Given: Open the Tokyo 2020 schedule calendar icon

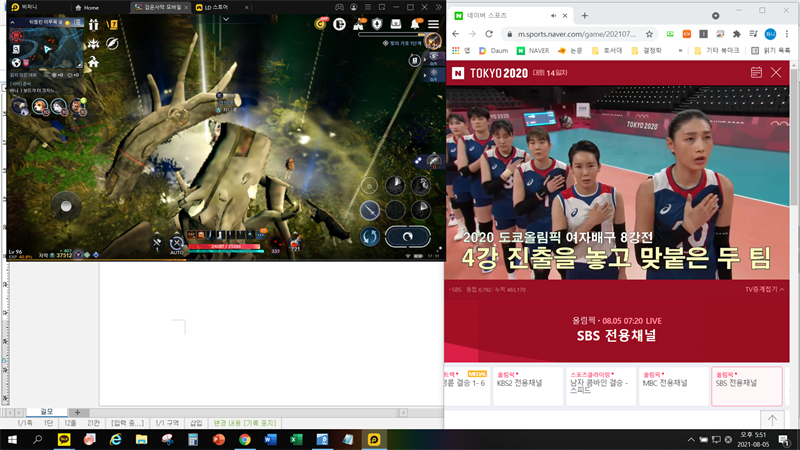Looking at the screenshot, I should pos(756,72).
